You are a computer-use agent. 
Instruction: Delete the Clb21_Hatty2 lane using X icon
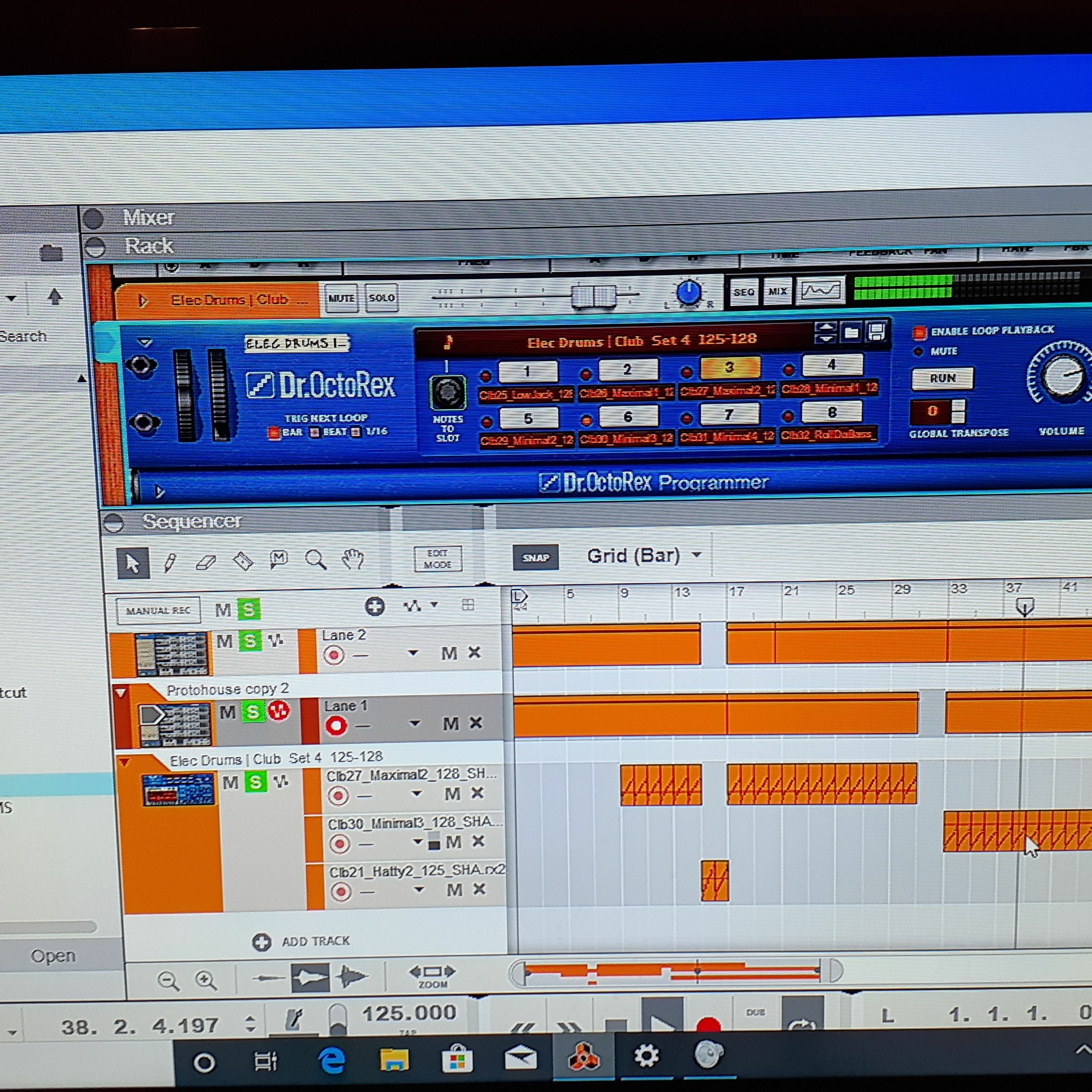[x=479, y=889]
